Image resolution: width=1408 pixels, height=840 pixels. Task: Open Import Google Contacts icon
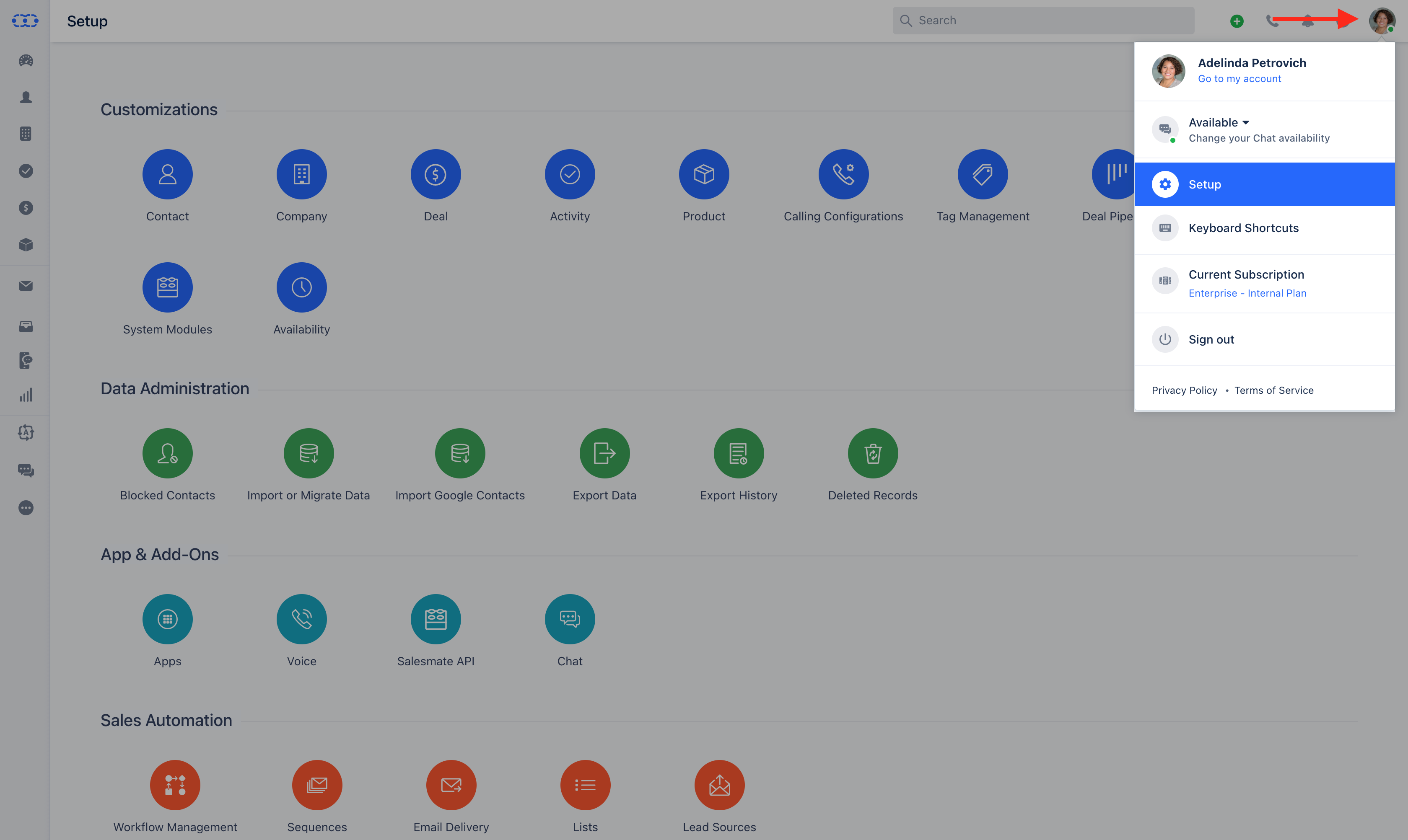[x=460, y=453]
